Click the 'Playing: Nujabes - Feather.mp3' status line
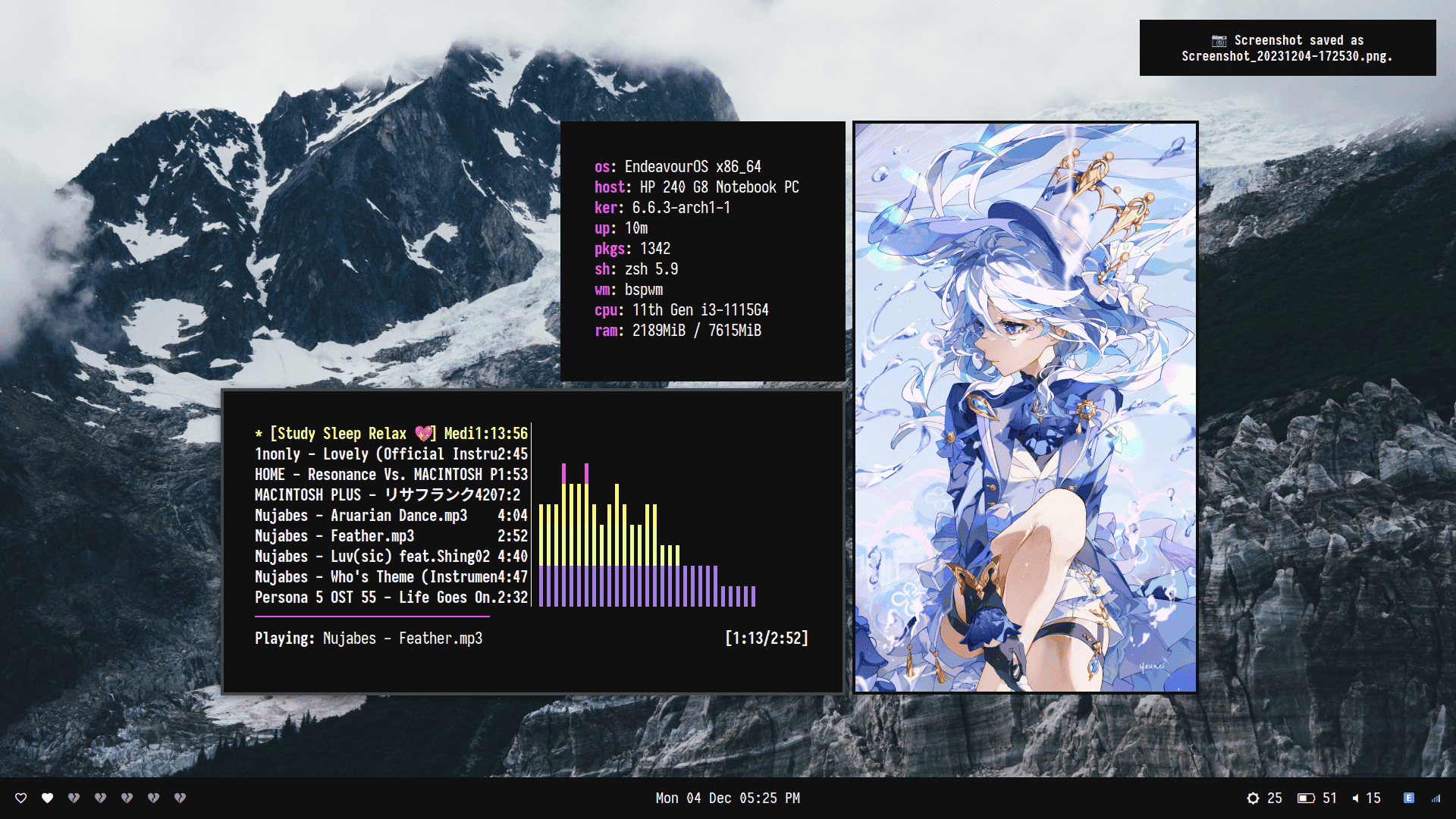Screen dimensions: 1456x819 pyautogui.click(x=369, y=639)
